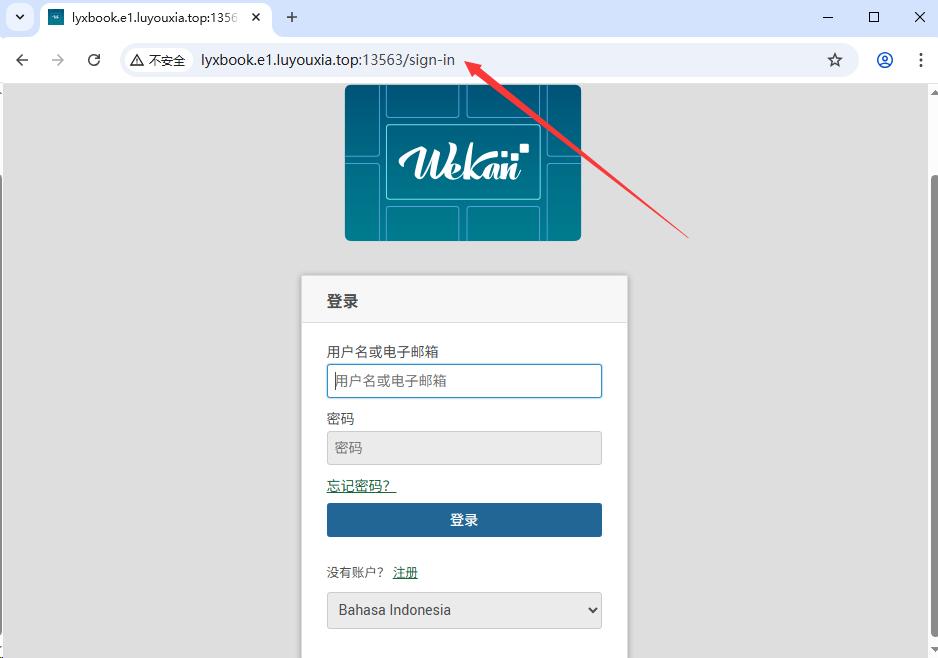This screenshot has height=658, width=938.
Task: Open the Chrome three-dot menu
Action: click(921, 60)
